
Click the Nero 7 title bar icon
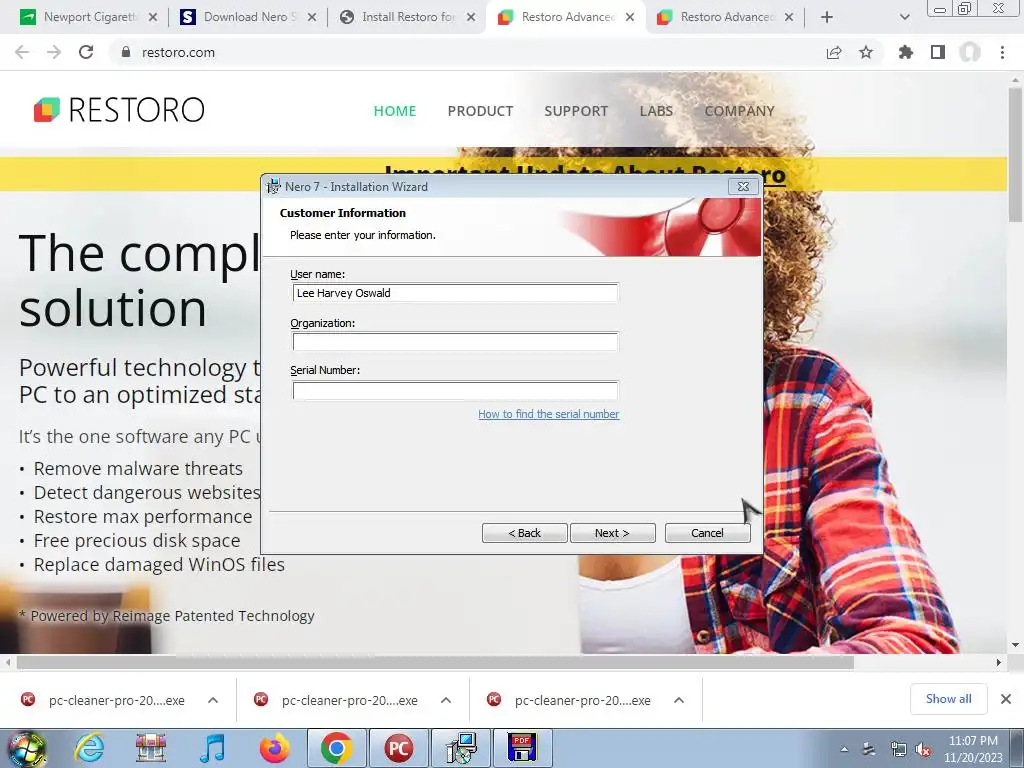273,187
